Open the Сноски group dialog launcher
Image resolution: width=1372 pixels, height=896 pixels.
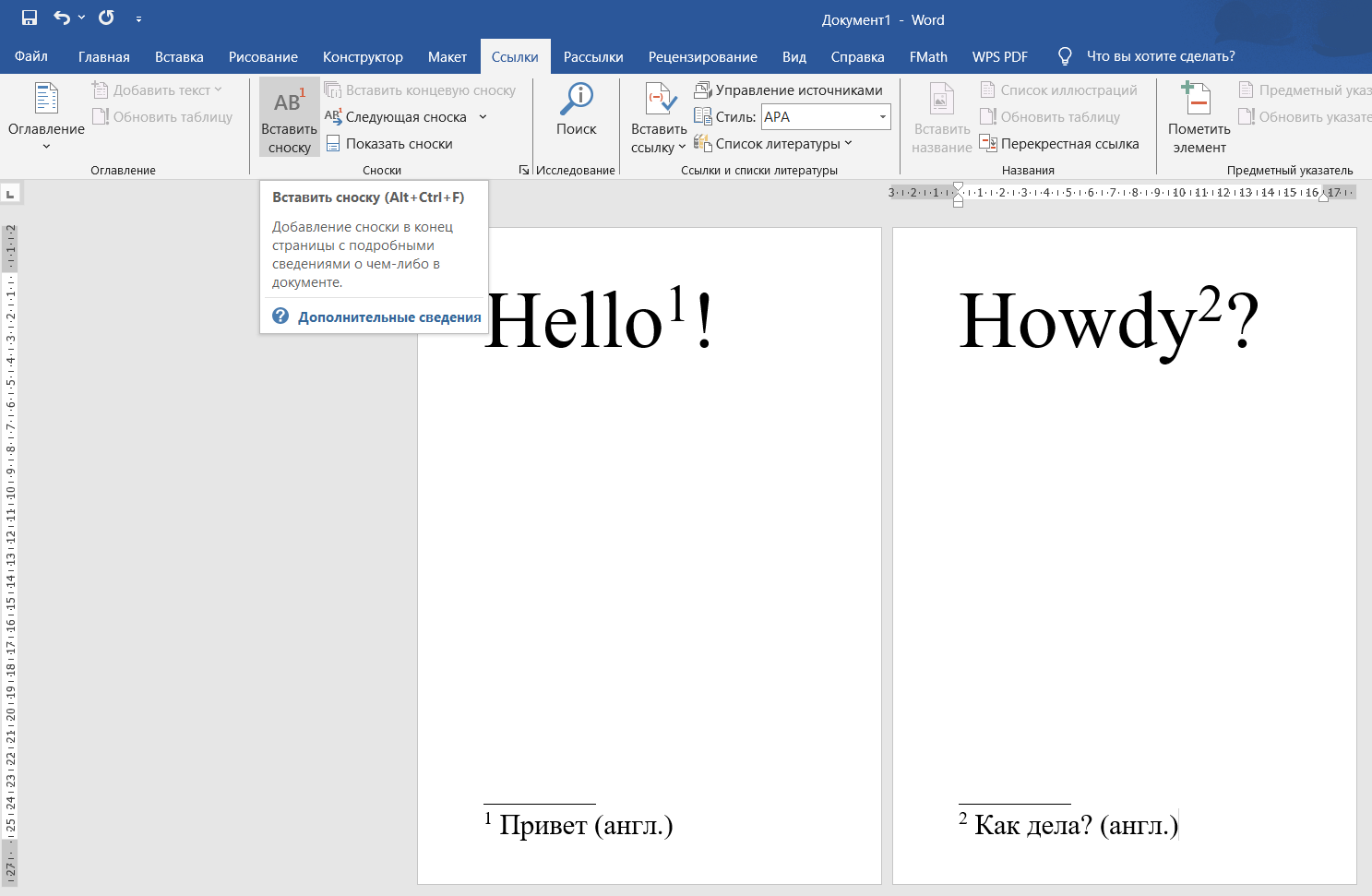point(523,170)
